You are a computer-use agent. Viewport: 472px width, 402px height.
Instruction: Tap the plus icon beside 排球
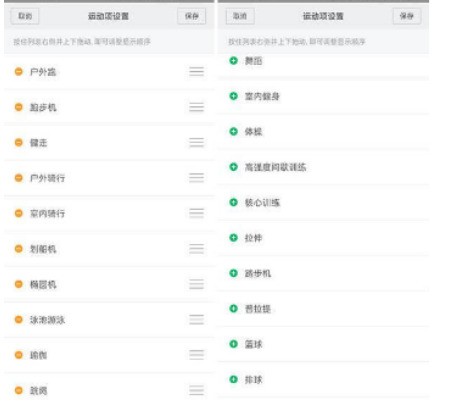pos(234,379)
